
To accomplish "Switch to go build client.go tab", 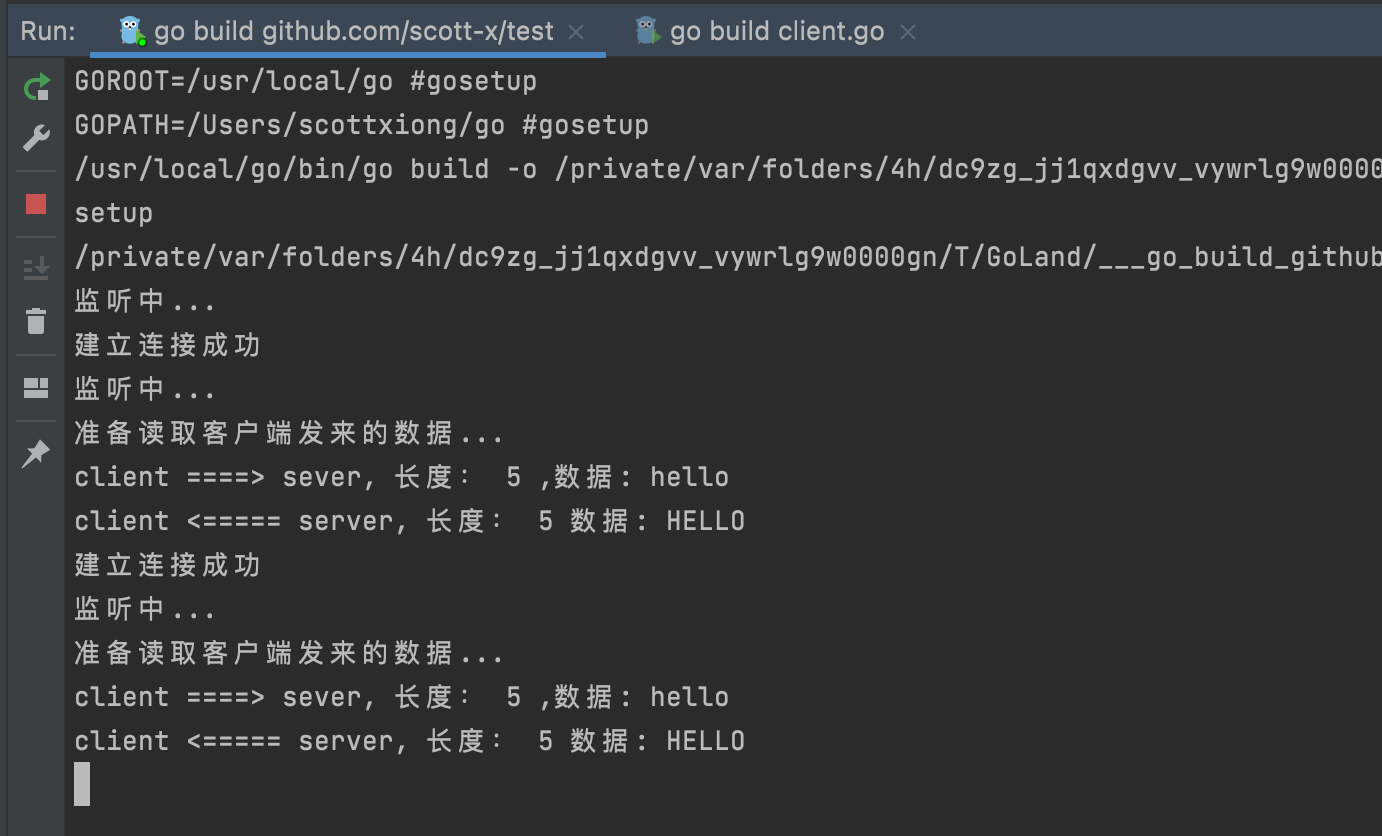I will pyautogui.click(x=777, y=31).
